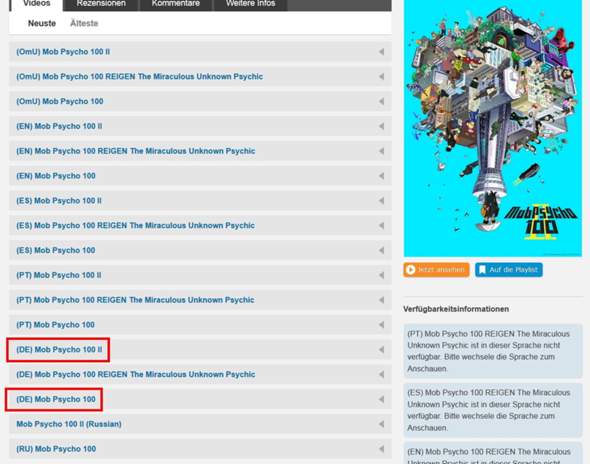The width and height of the screenshot is (590, 464).
Task: Open (DE) Mob Psycho 100 link
Action: (56, 400)
